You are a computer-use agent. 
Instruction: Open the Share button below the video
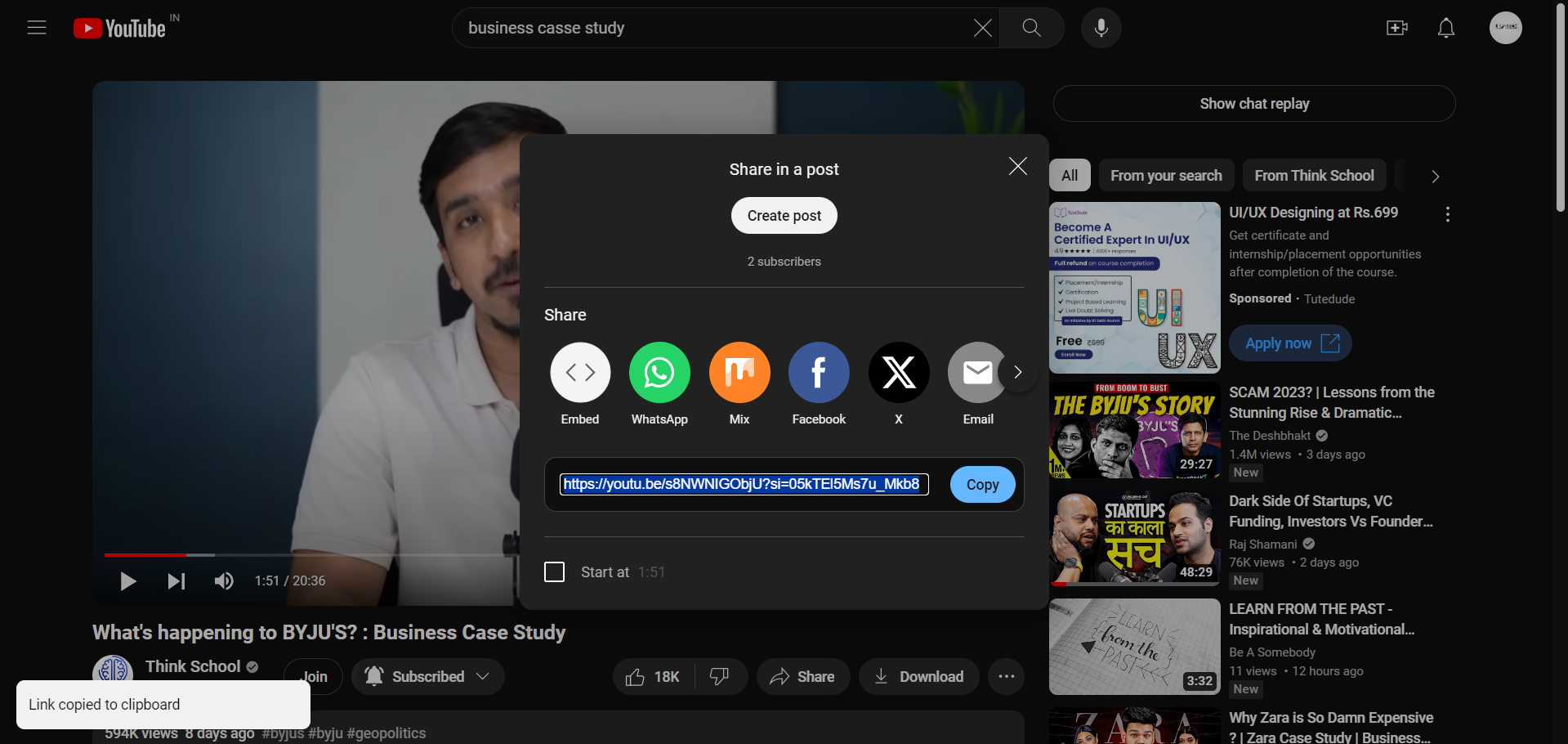click(803, 677)
